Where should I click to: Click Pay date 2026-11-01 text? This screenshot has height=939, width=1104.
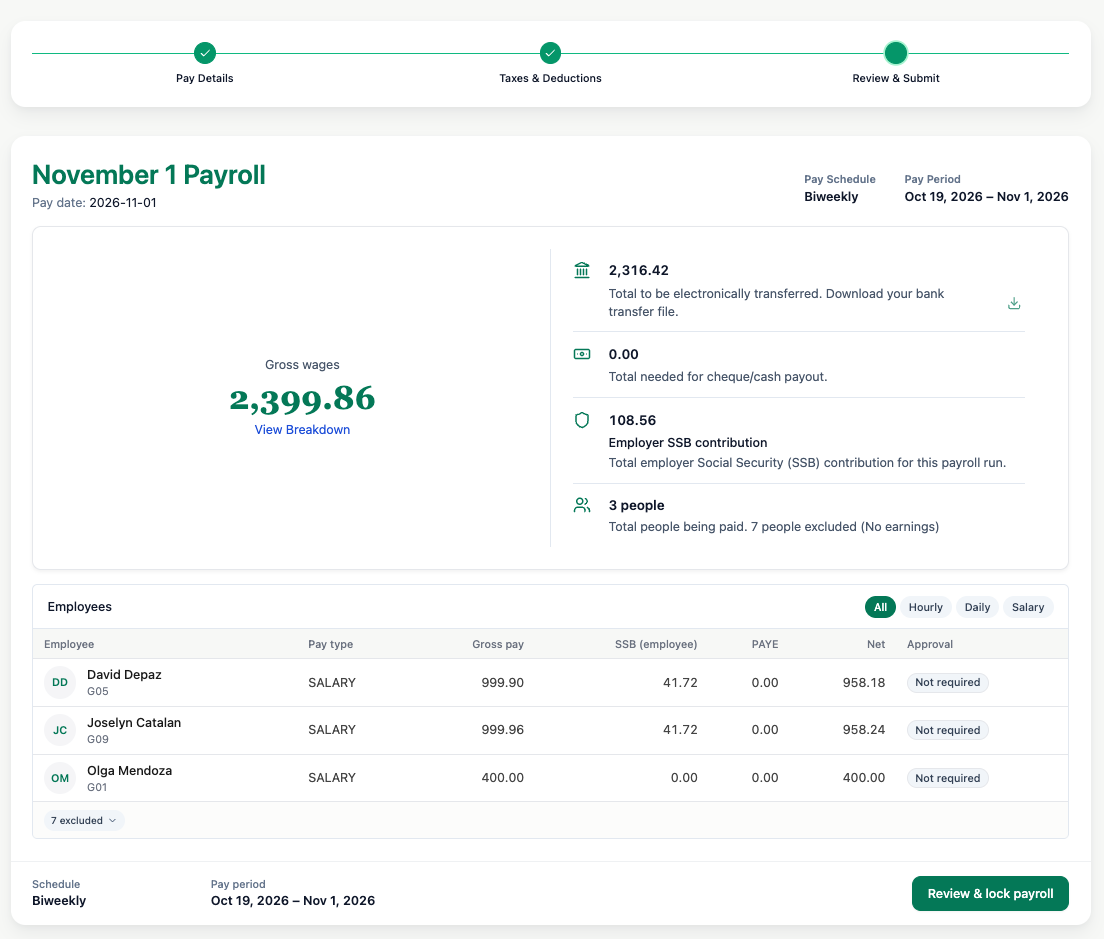[94, 203]
